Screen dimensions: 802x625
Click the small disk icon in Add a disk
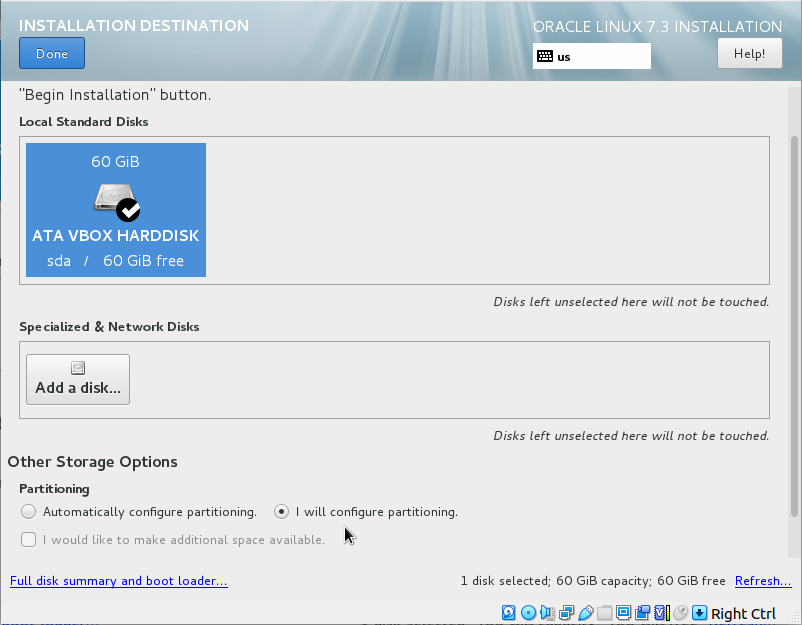78,368
